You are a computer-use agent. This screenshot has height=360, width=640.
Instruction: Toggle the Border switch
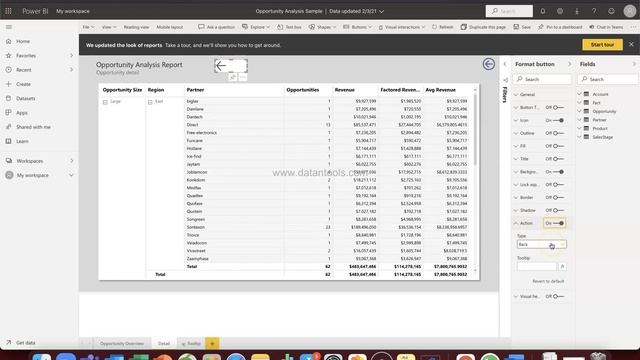pos(558,198)
